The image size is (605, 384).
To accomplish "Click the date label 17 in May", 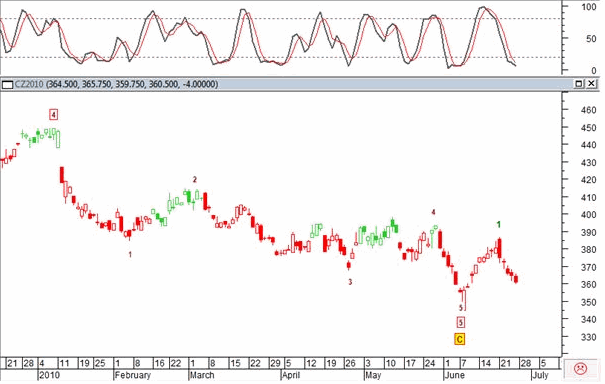I will click(x=411, y=364).
